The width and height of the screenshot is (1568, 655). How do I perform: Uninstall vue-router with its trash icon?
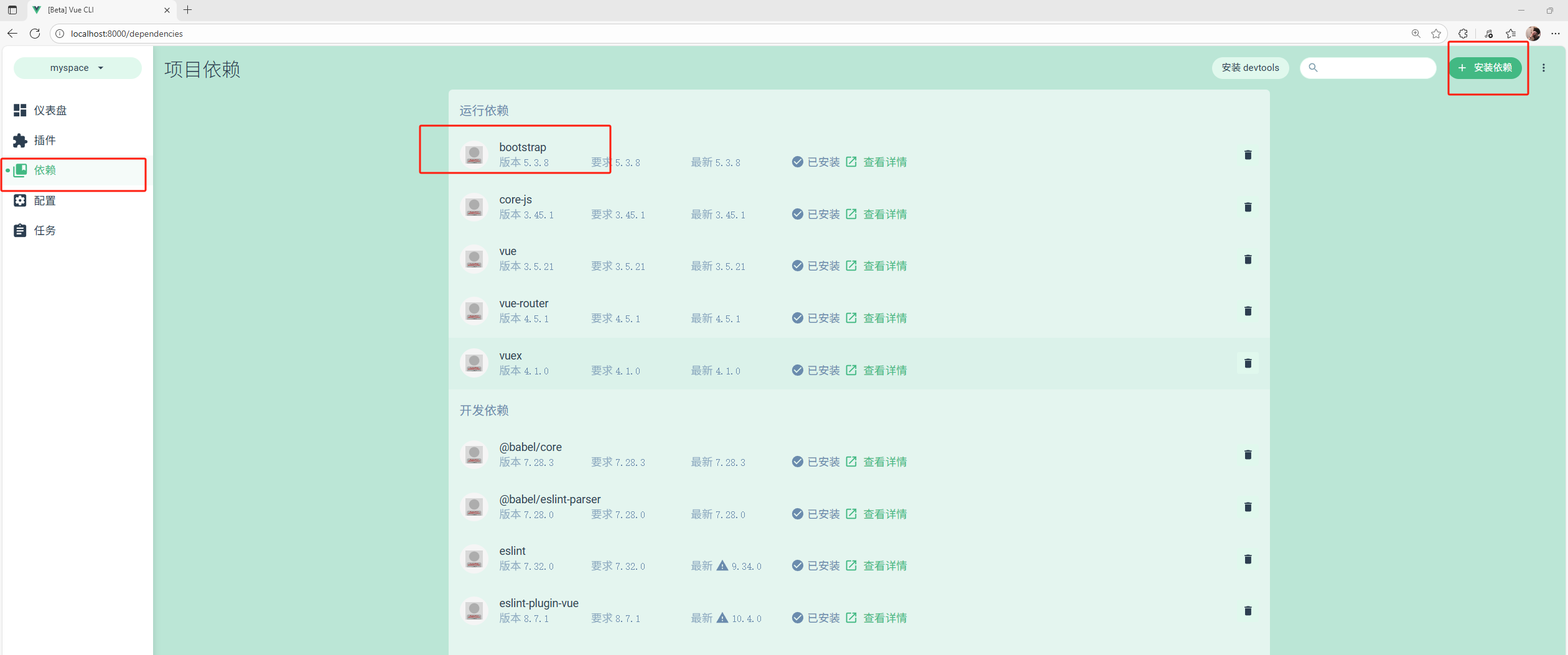point(1248,311)
